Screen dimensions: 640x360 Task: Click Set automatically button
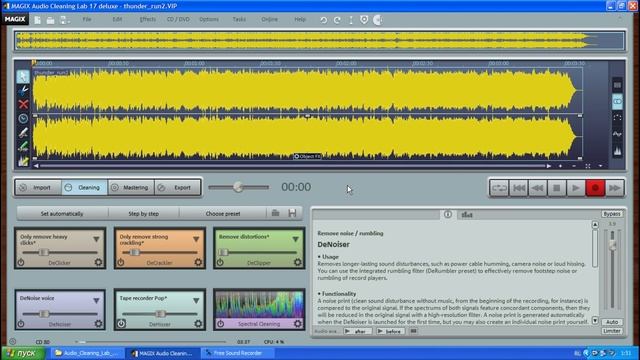point(62,213)
